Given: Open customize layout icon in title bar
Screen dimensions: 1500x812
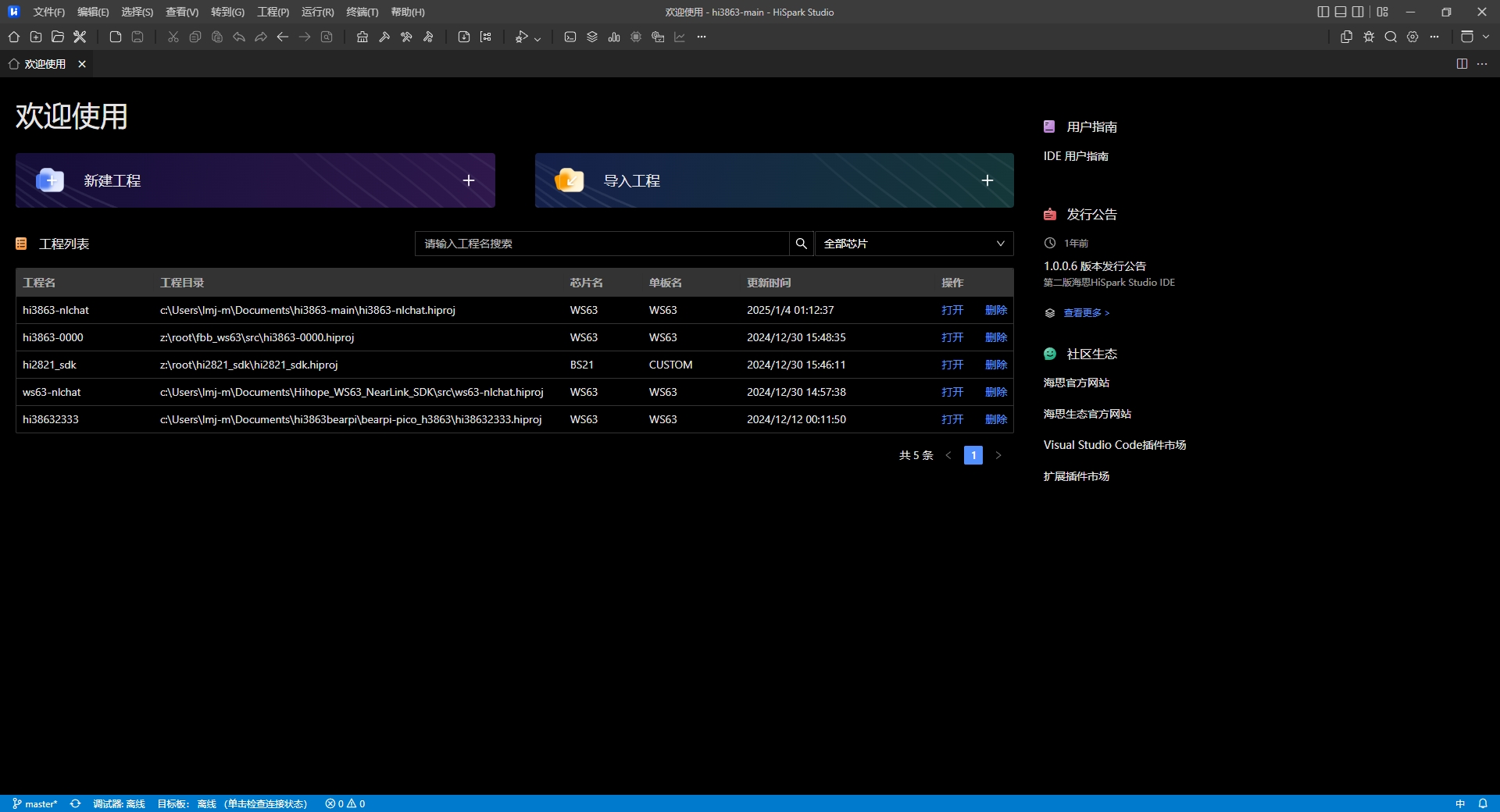Looking at the screenshot, I should [x=1383, y=12].
